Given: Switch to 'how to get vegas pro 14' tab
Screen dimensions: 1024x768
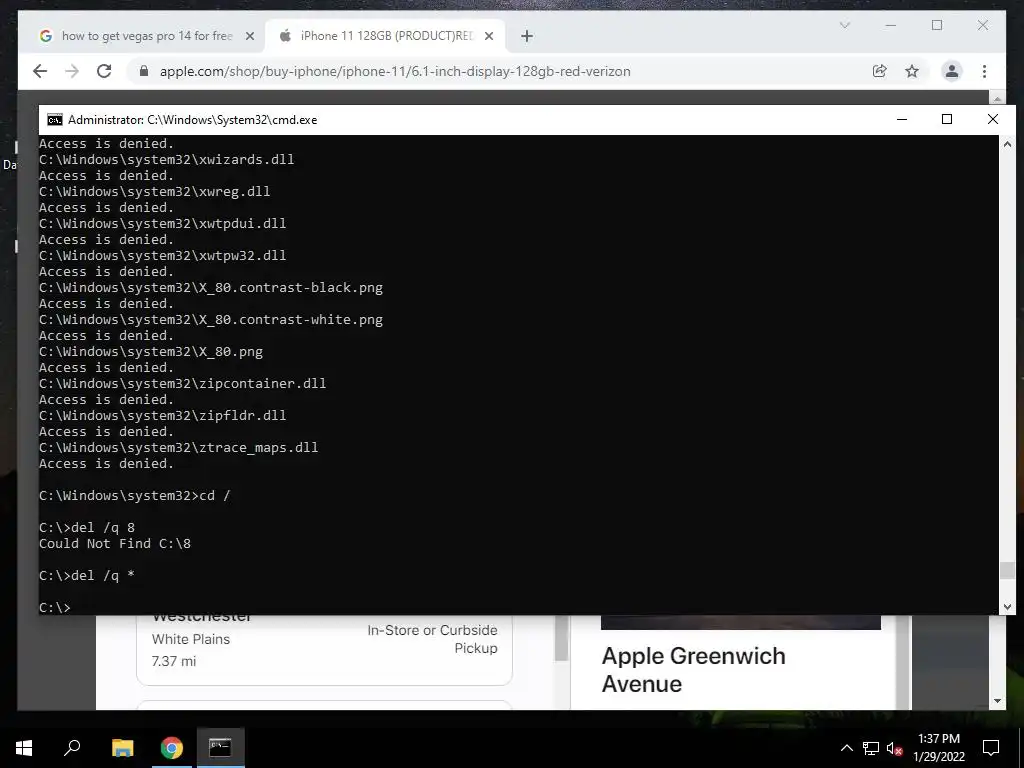Looking at the screenshot, I should click(147, 36).
